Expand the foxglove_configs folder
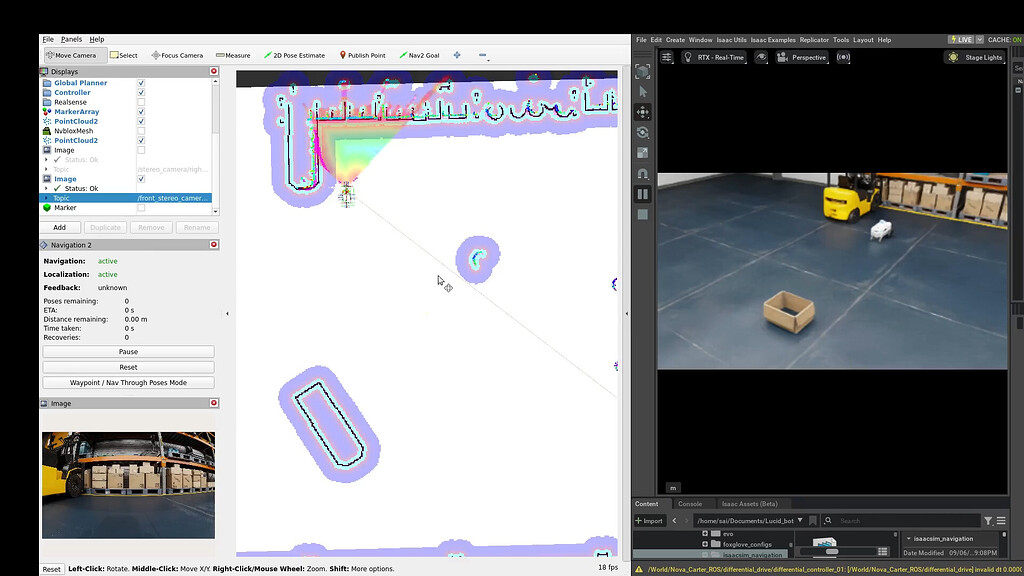 (705, 544)
